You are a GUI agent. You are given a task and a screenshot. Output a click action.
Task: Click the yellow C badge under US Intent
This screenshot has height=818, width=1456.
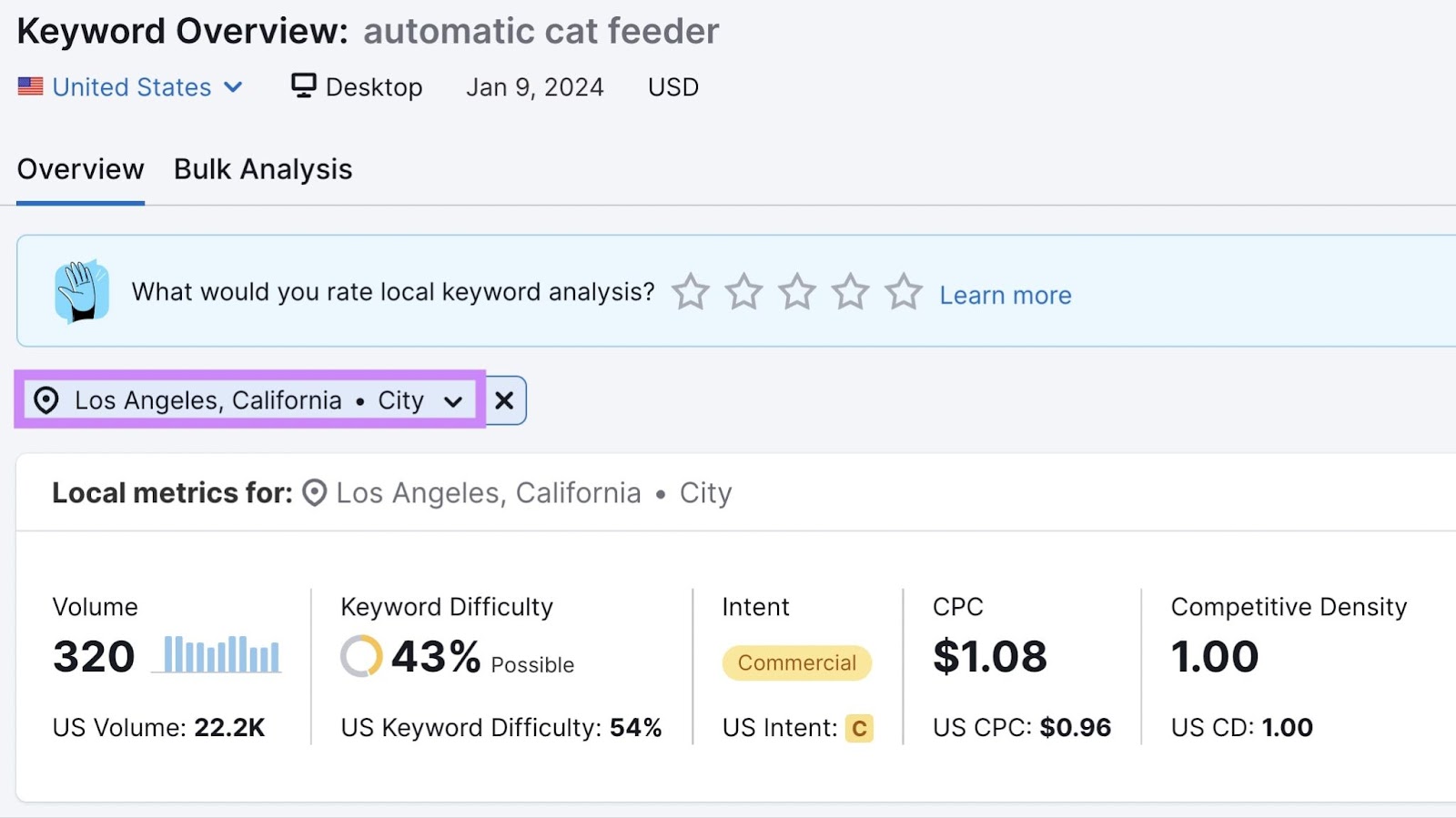(859, 728)
